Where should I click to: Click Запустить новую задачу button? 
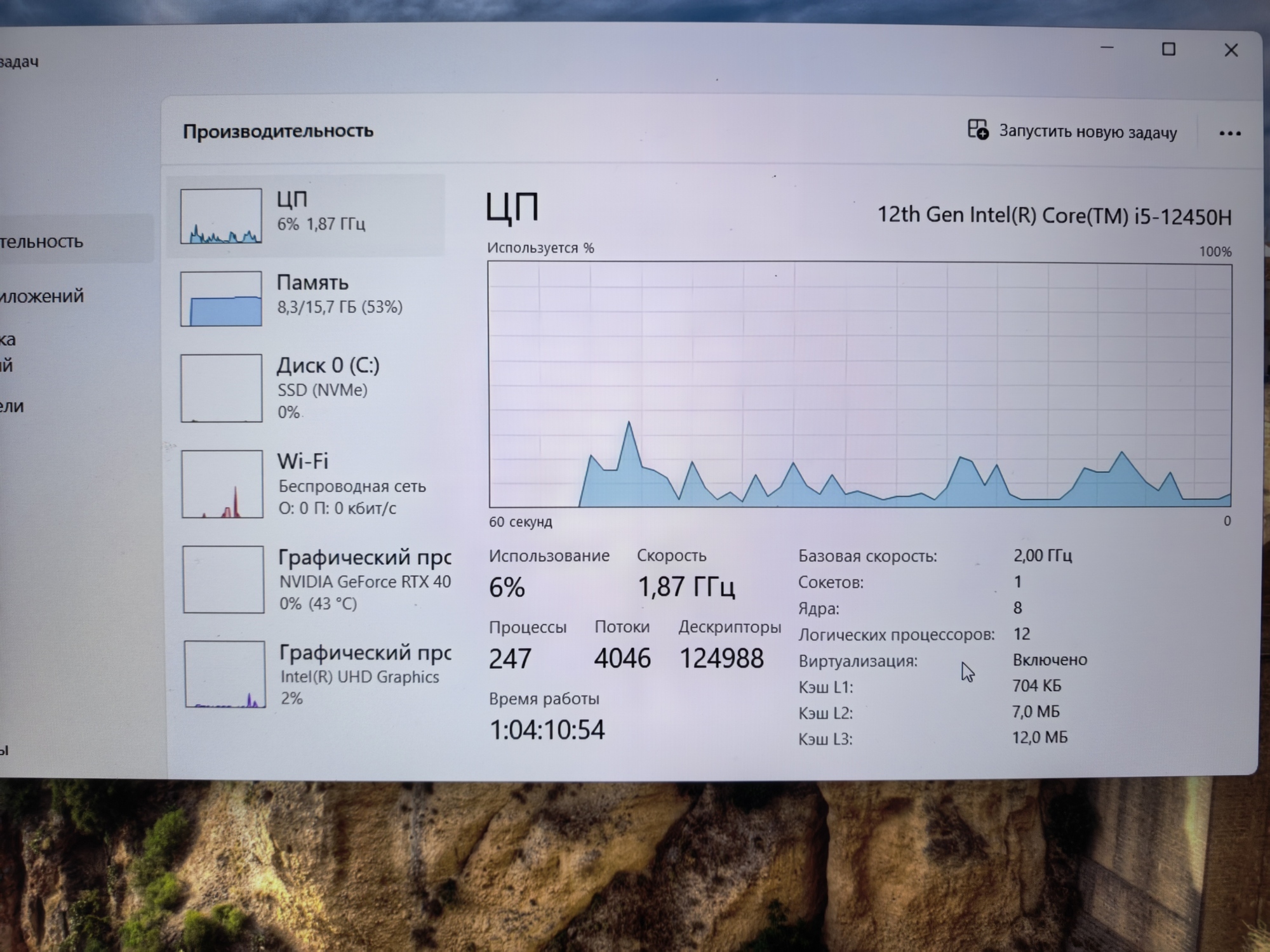click(x=1072, y=131)
